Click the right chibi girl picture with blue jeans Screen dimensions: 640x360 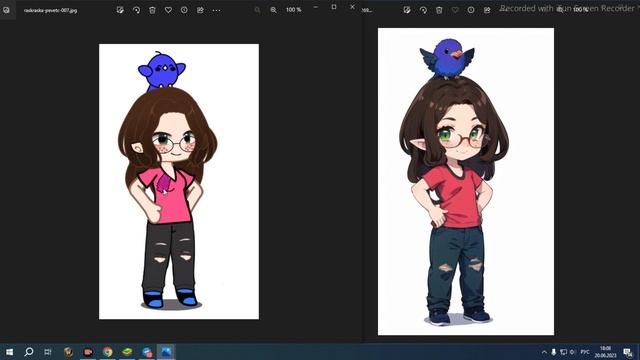(x=466, y=182)
